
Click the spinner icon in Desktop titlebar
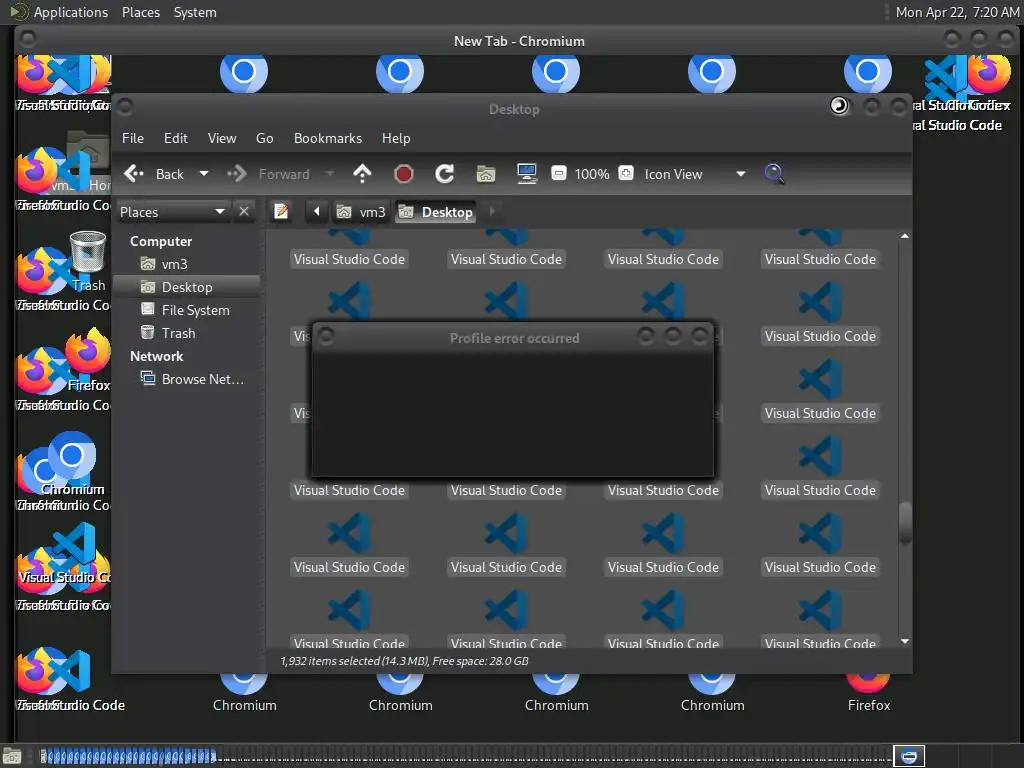(x=839, y=106)
